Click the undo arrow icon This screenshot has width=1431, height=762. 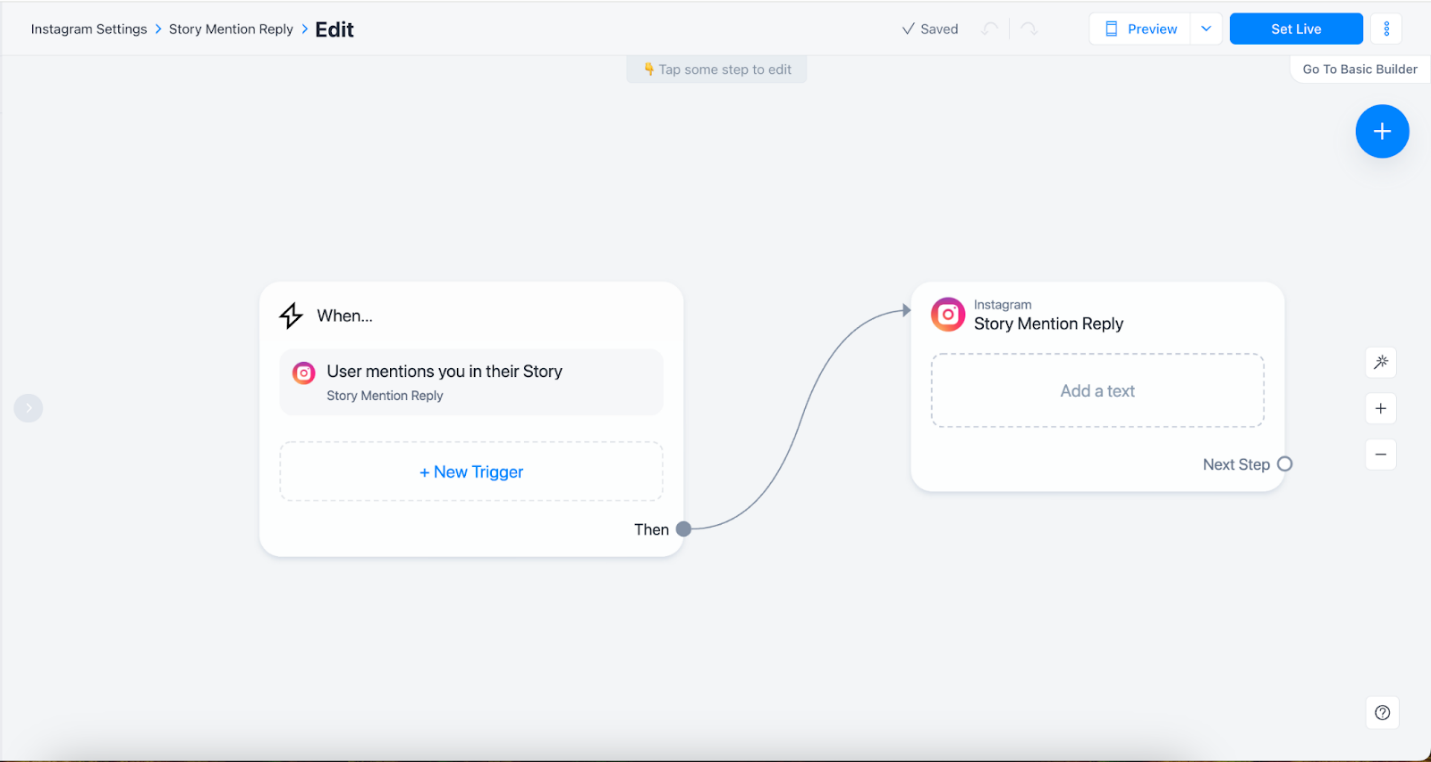990,29
